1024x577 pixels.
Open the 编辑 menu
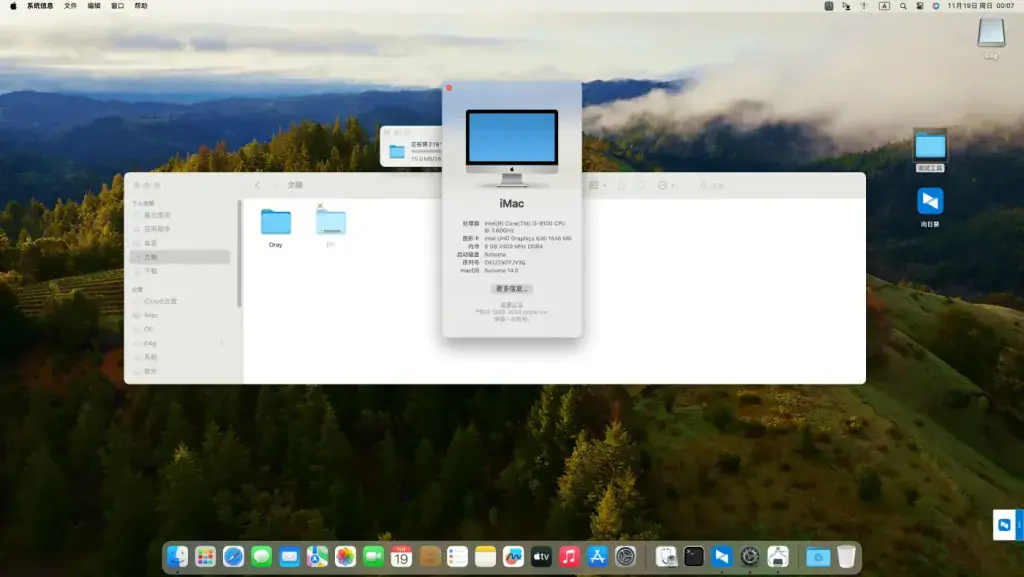(94, 6)
